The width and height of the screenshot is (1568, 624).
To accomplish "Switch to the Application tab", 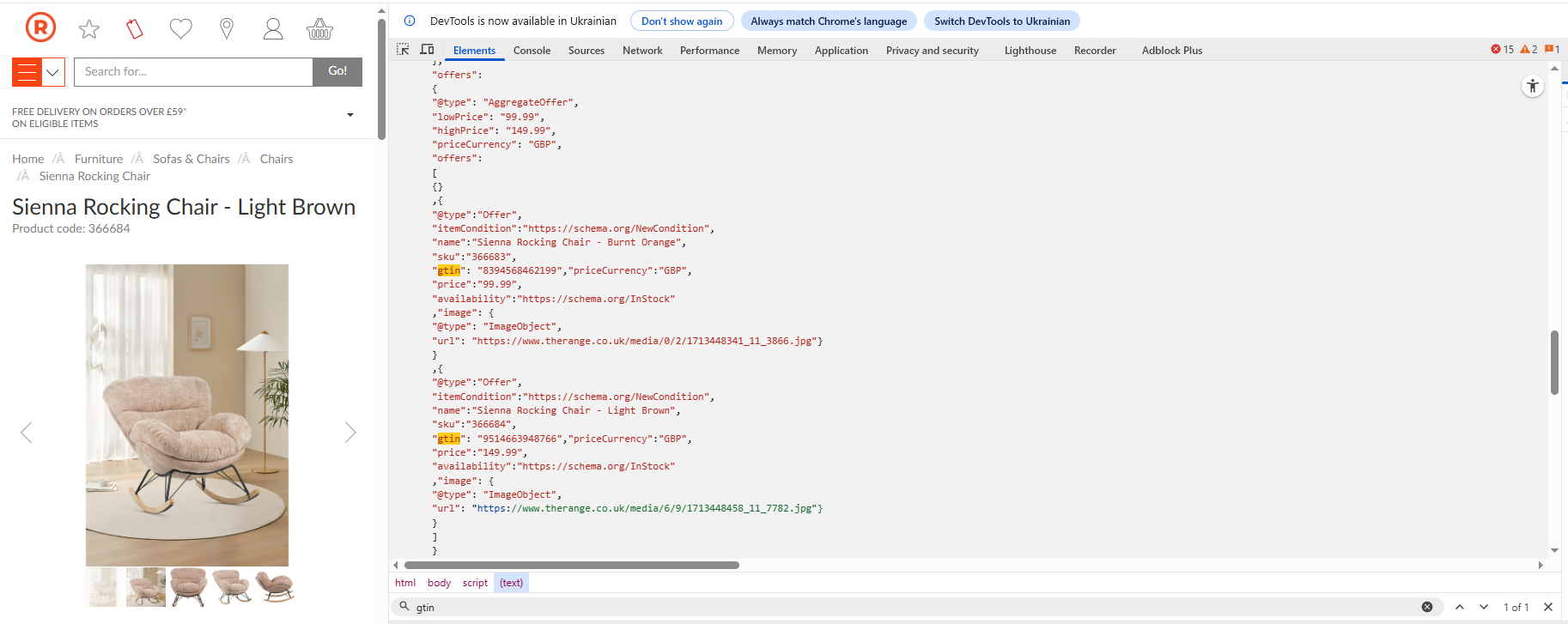I will [x=842, y=51].
